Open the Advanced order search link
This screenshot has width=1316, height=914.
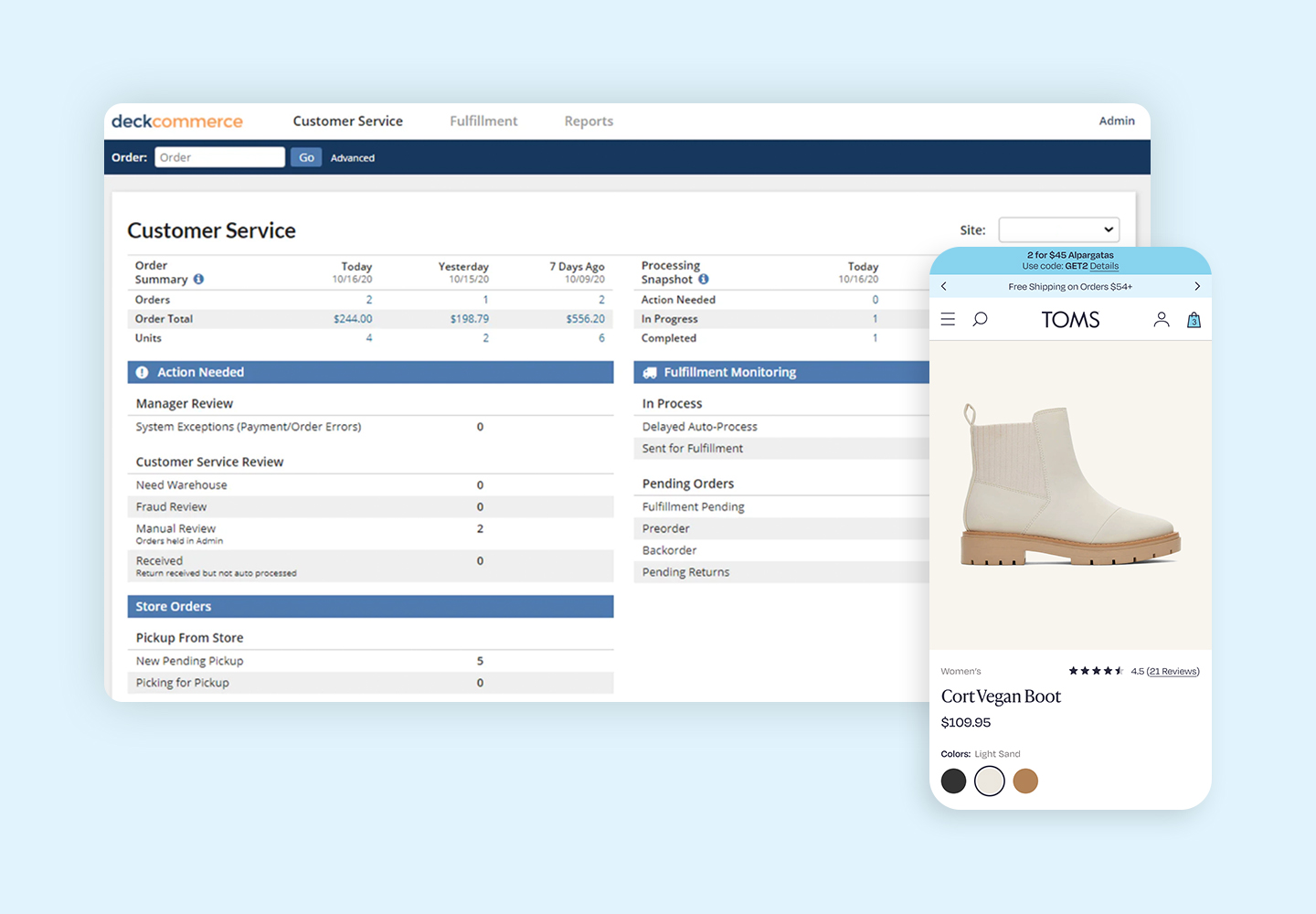353,158
